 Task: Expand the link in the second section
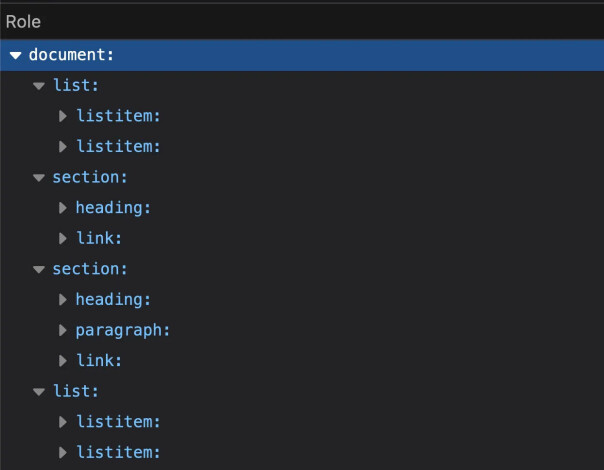pos(62,361)
